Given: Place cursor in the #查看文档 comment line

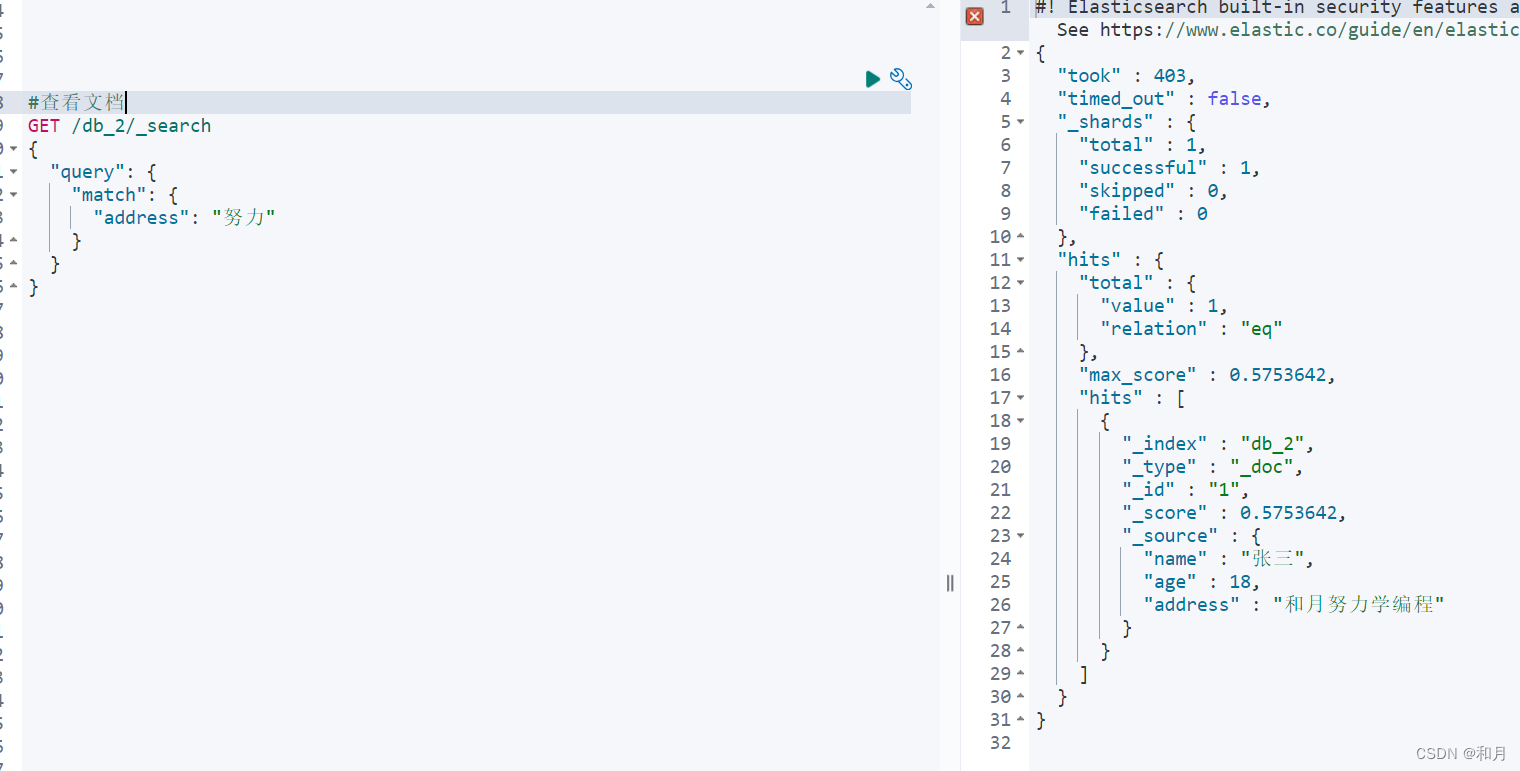Looking at the screenshot, I should [75, 102].
